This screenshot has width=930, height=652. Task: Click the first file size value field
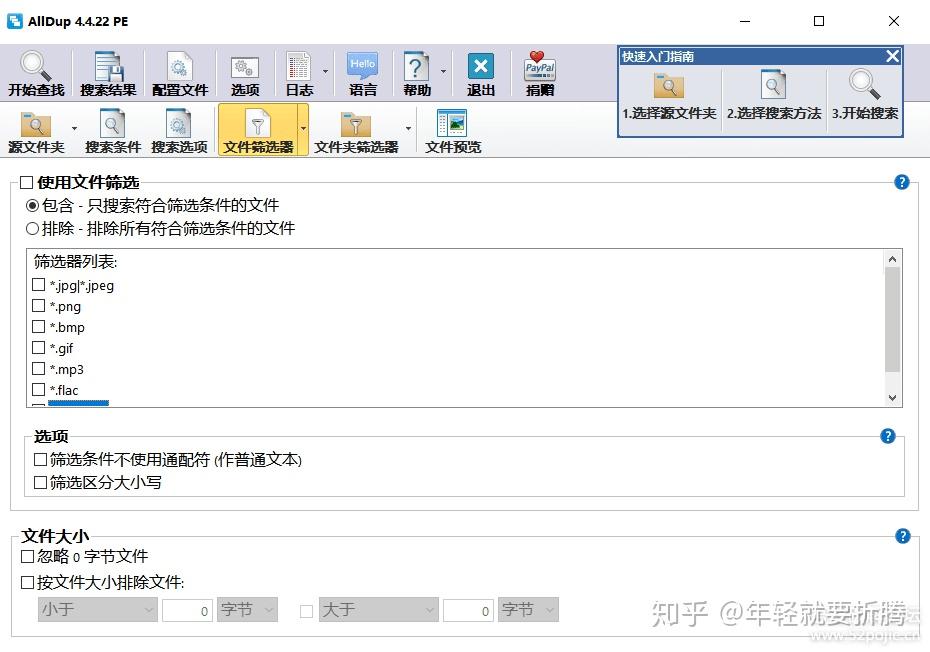pos(187,610)
